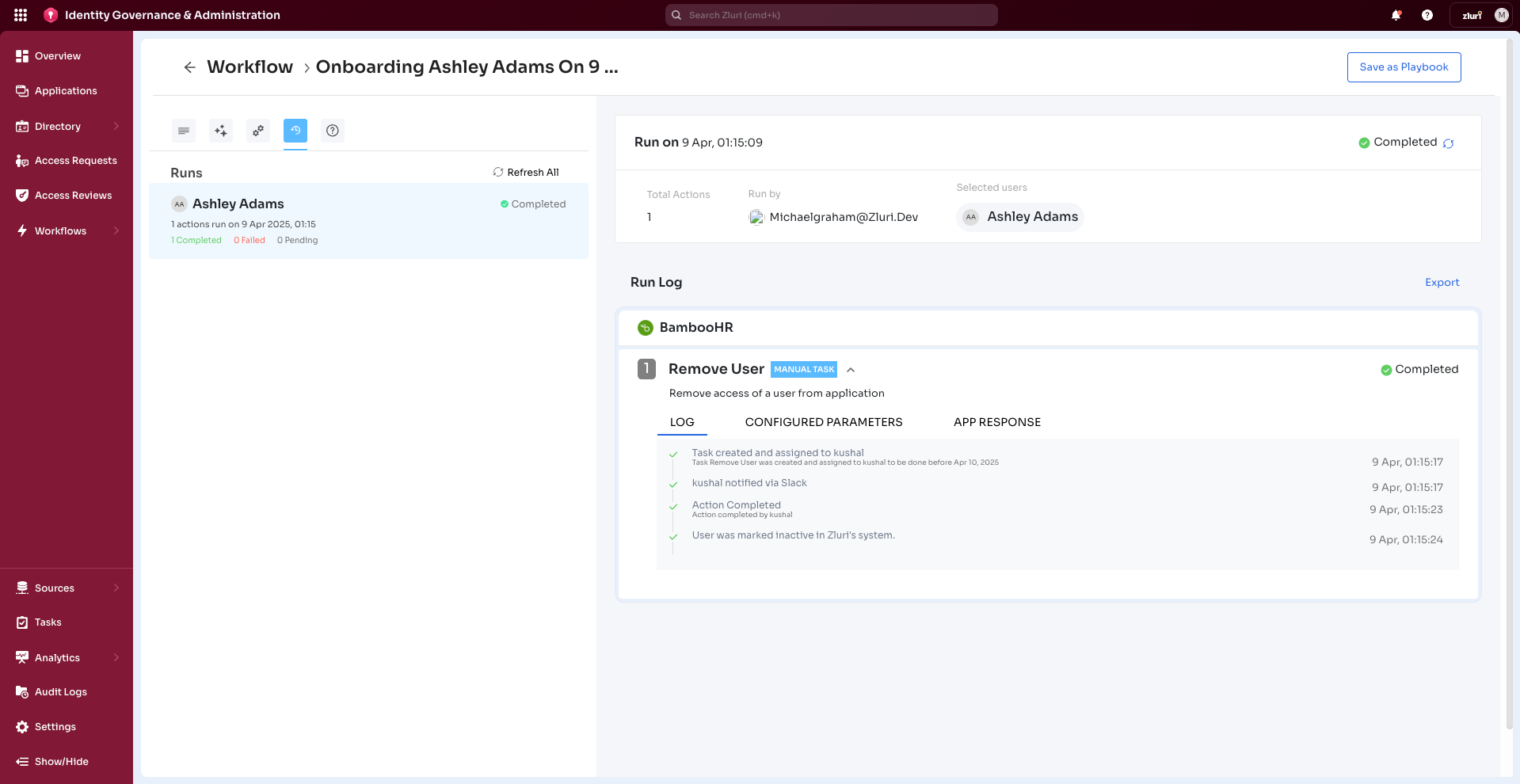The image size is (1520, 784).
Task: Focus the Search Zluri input field
Action: [832, 15]
